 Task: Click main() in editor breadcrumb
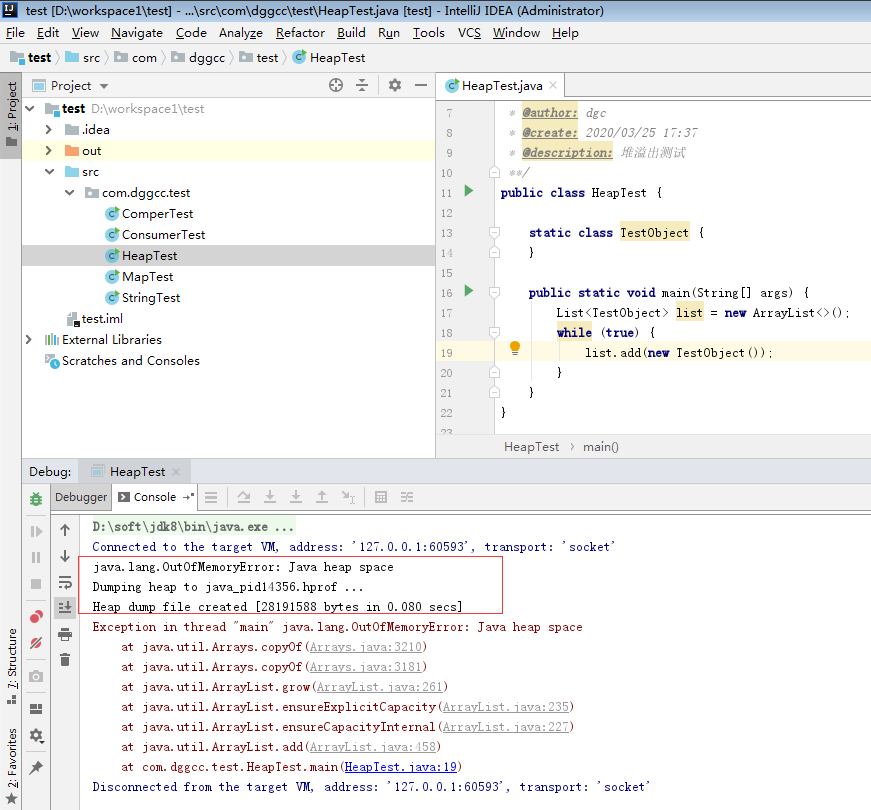(600, 447)
